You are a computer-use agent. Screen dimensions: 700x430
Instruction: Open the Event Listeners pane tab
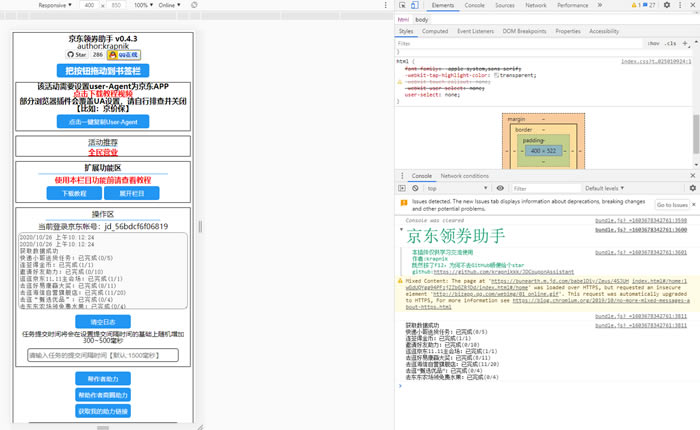[475, 31]
